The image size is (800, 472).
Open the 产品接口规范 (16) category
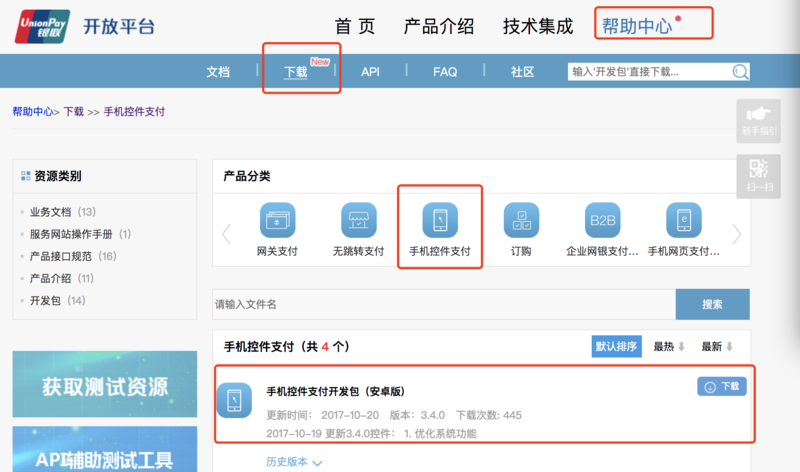pos(73,256)
